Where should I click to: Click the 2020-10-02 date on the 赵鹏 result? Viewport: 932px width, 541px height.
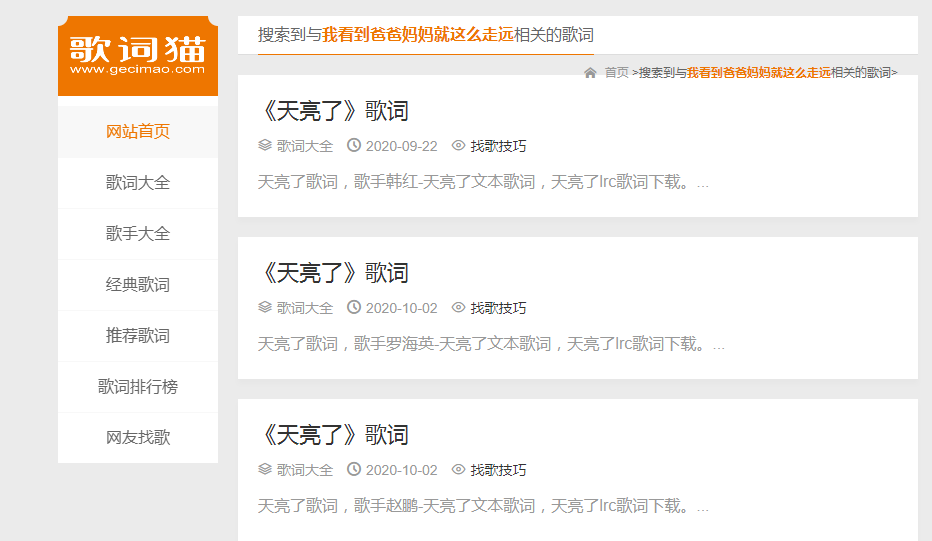(401, 470)
